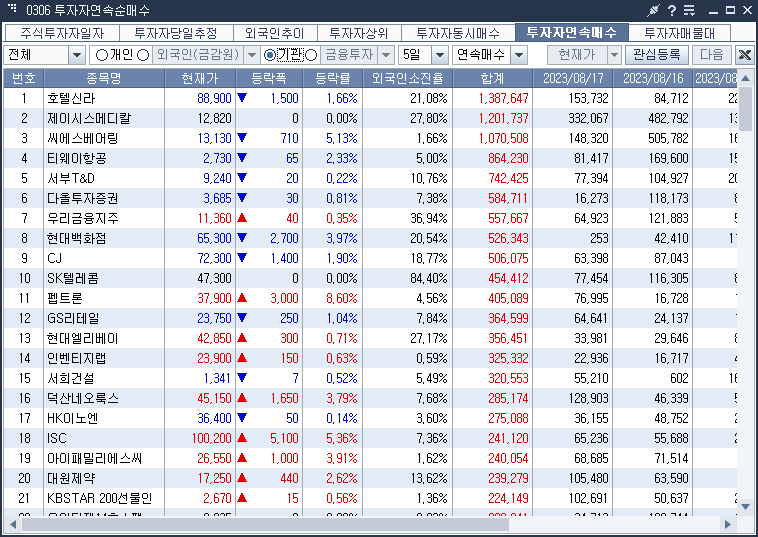Click the down arrow in HK이노엔 row
The image size is (758, 537).
[242, 418]
